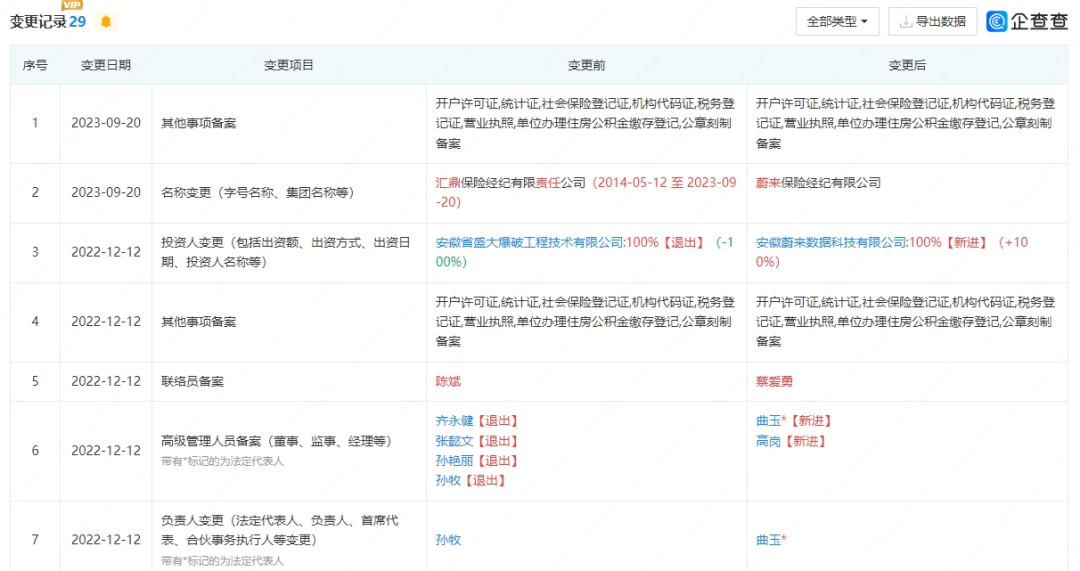Open 安徽省盛大爆破工程技术有限公司 company link
This screenshot has width=1080, height=571.
[x=530, y=242]
